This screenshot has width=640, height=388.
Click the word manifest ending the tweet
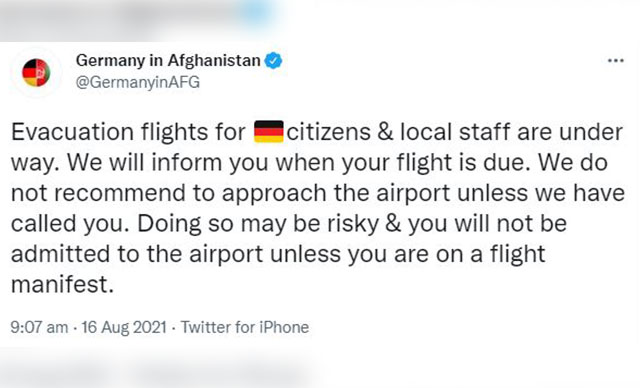pos(62,284)
